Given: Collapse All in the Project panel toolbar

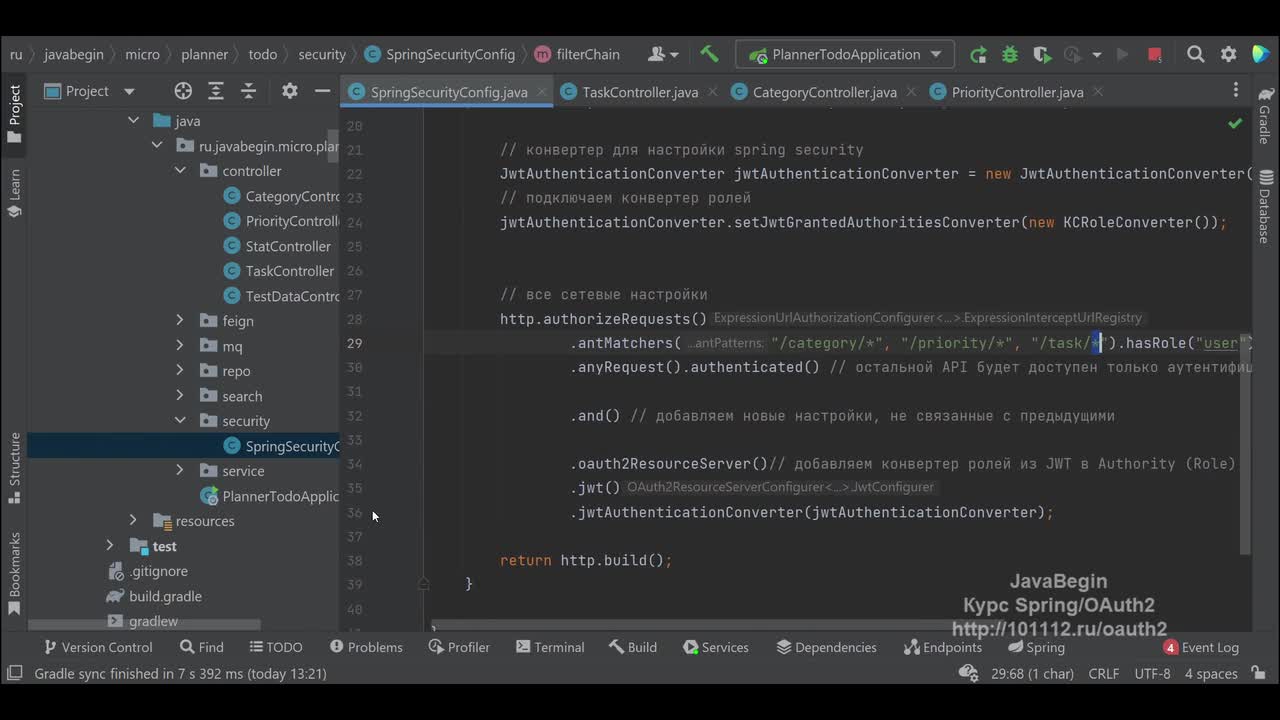Looking at the screenshot, I should [249, 91].
